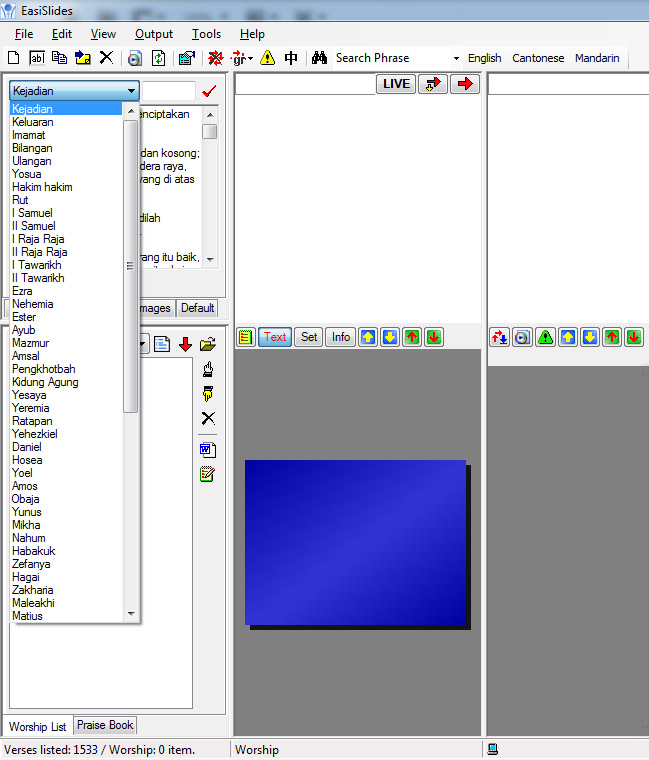Click the New blank document toolbar icon

pos(14,58)
